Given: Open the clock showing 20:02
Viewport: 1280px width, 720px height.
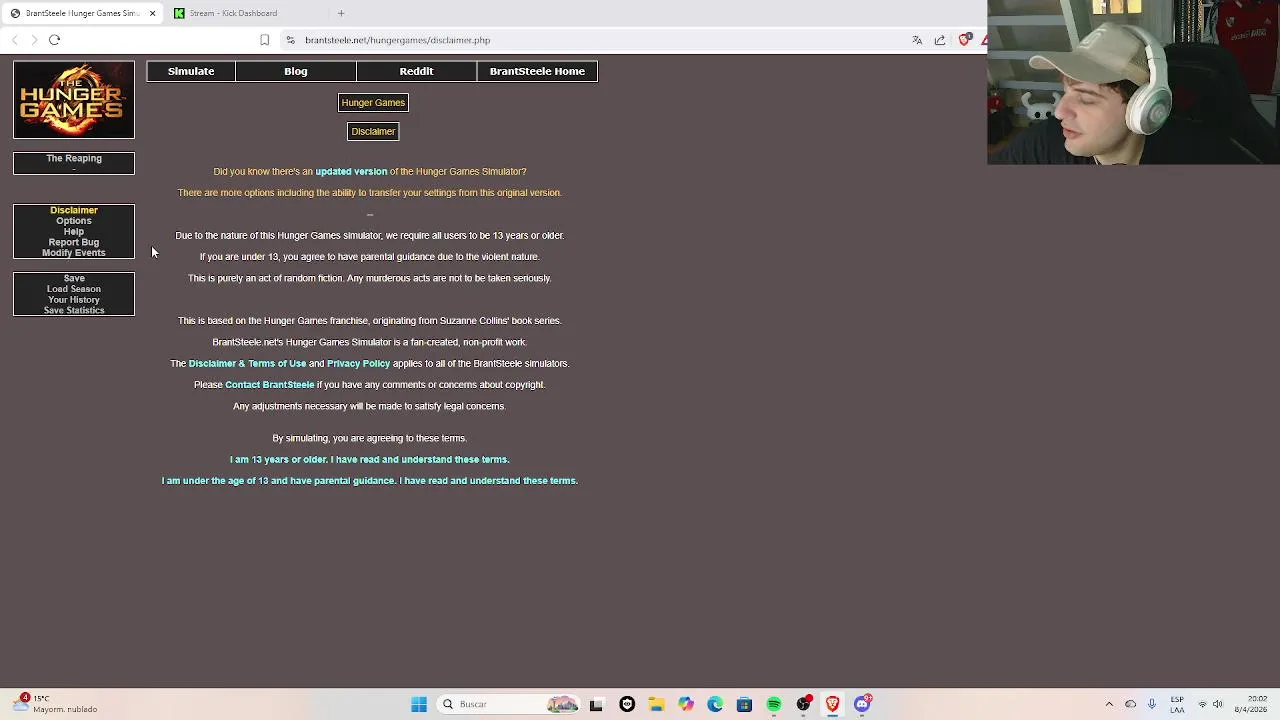Looking at the screenshot, I should pos(1250,704).
